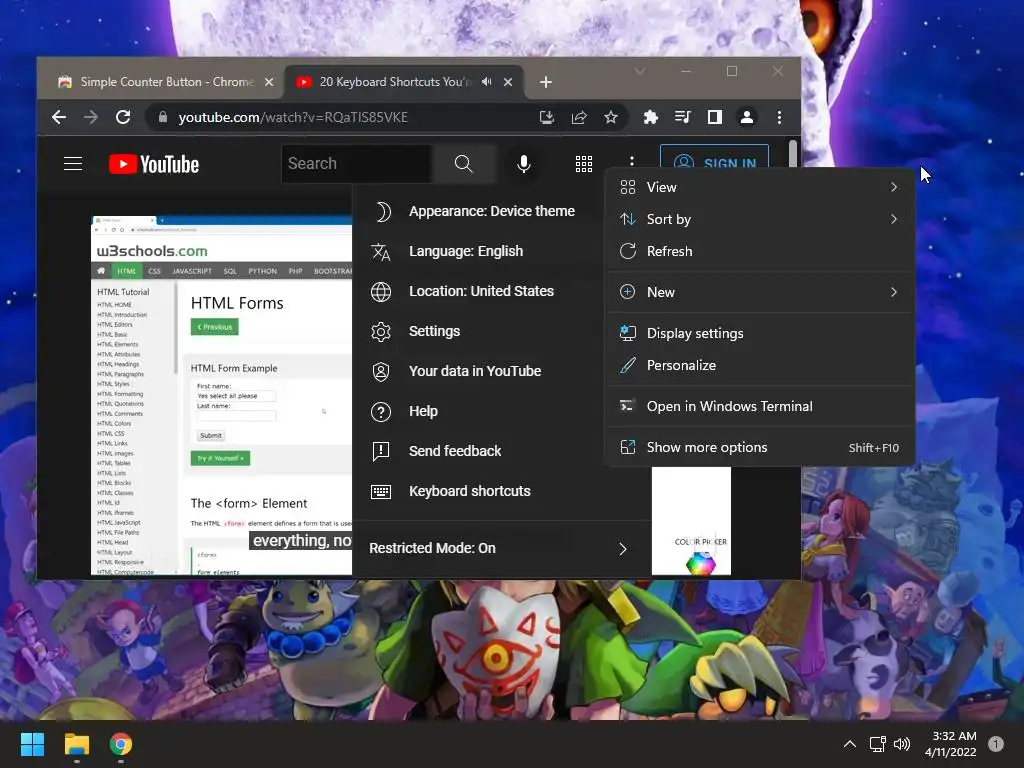Image resolution: width=1024 pixels, height=768 pixels.
Task: Open Appearance: Device theme option
Action: point(478,211)
